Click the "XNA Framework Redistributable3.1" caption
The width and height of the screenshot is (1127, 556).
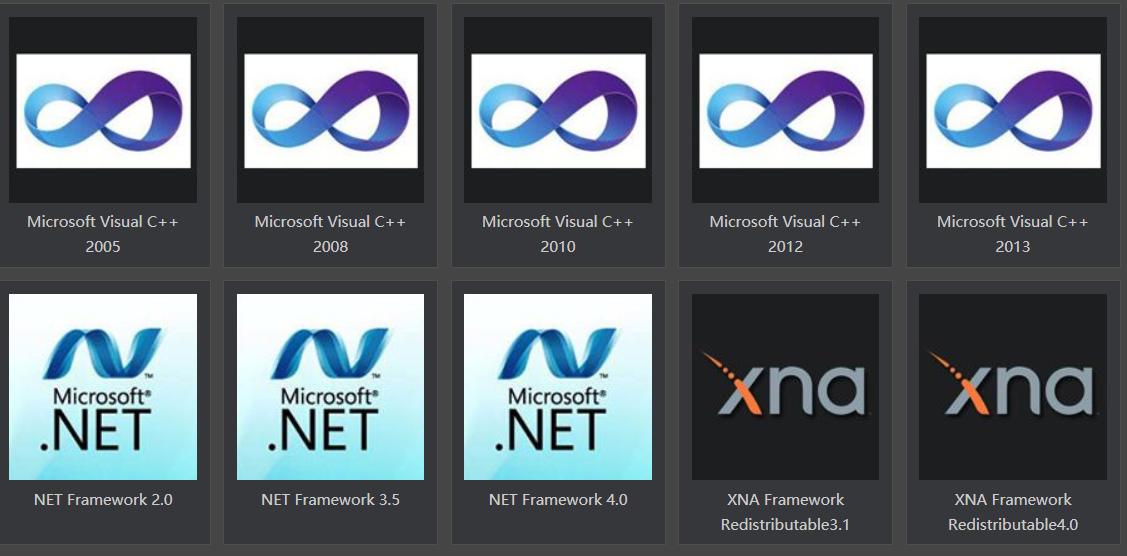[x=786, y=512]
